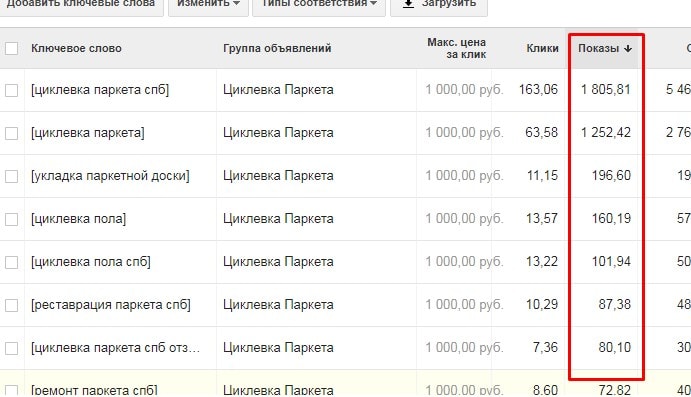
Task: Sort by the Клики column header
Action: [542, 48]
